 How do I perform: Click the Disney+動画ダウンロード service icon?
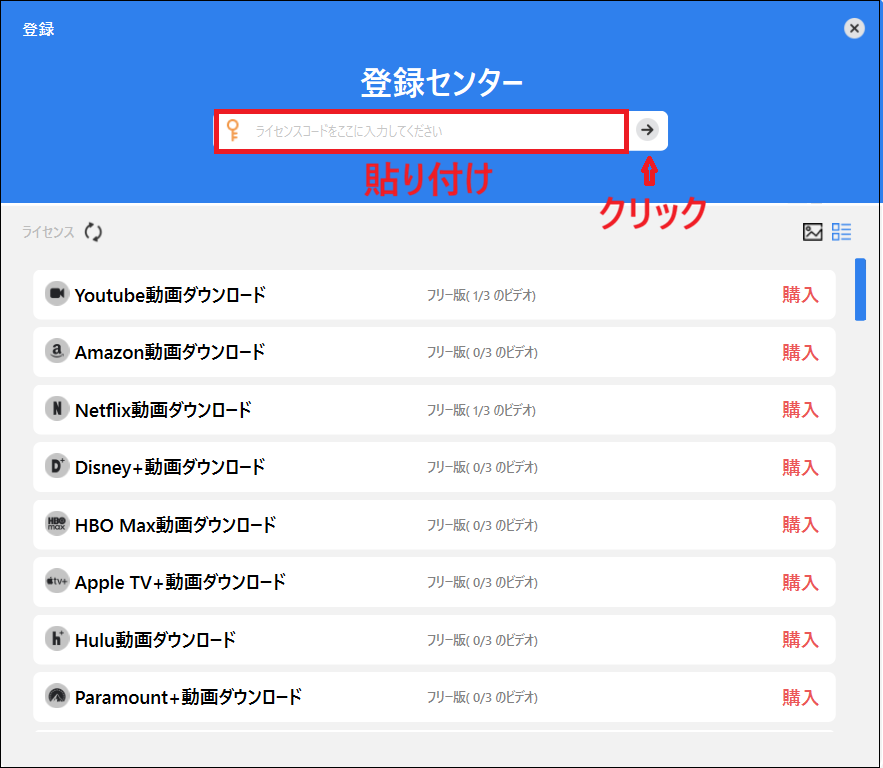click(x=57, y=467)
